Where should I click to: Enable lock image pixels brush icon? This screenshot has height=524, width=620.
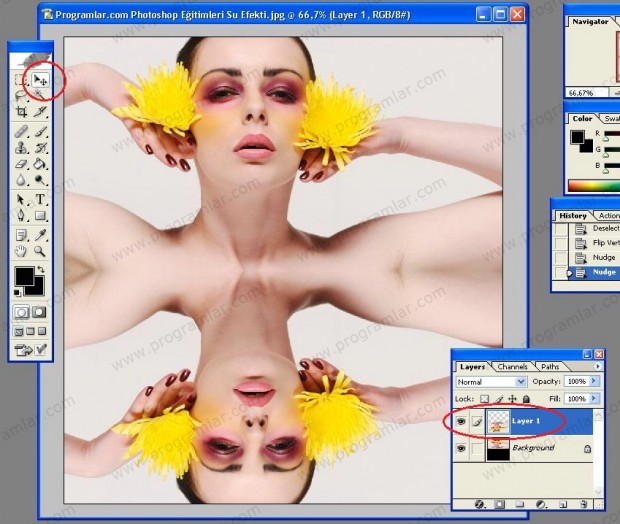point(499,399)
